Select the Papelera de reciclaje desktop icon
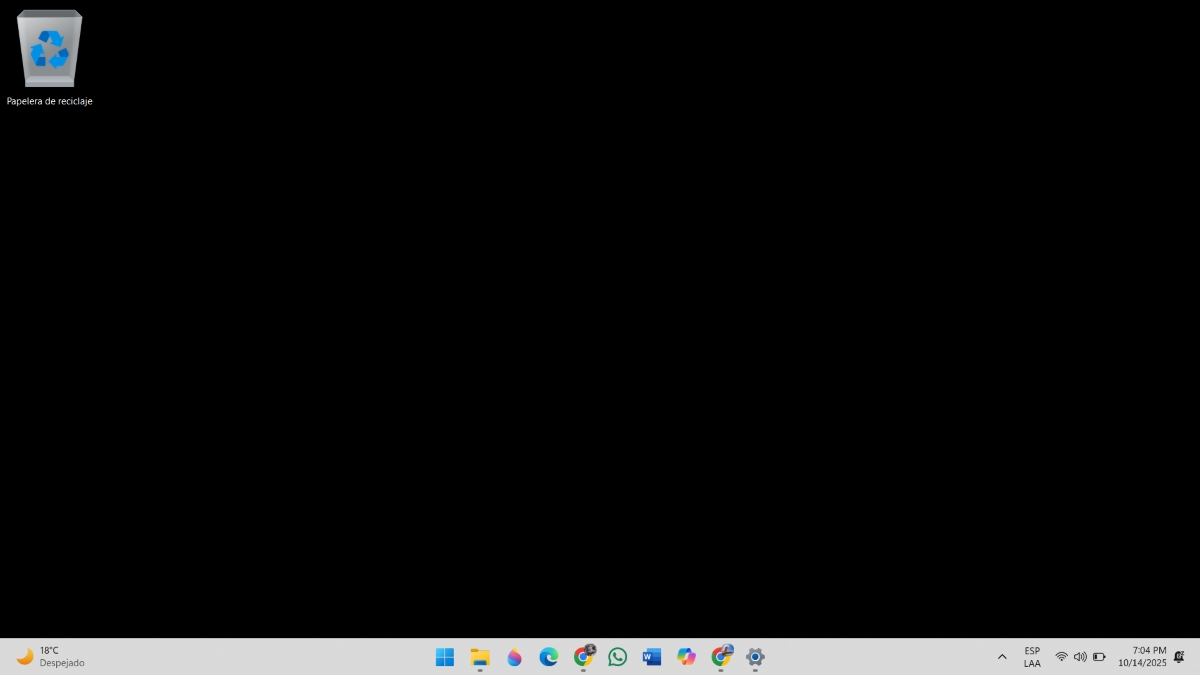Image resolution: width=1200 pixels, height=675 pixels. [x=49, y=49]
